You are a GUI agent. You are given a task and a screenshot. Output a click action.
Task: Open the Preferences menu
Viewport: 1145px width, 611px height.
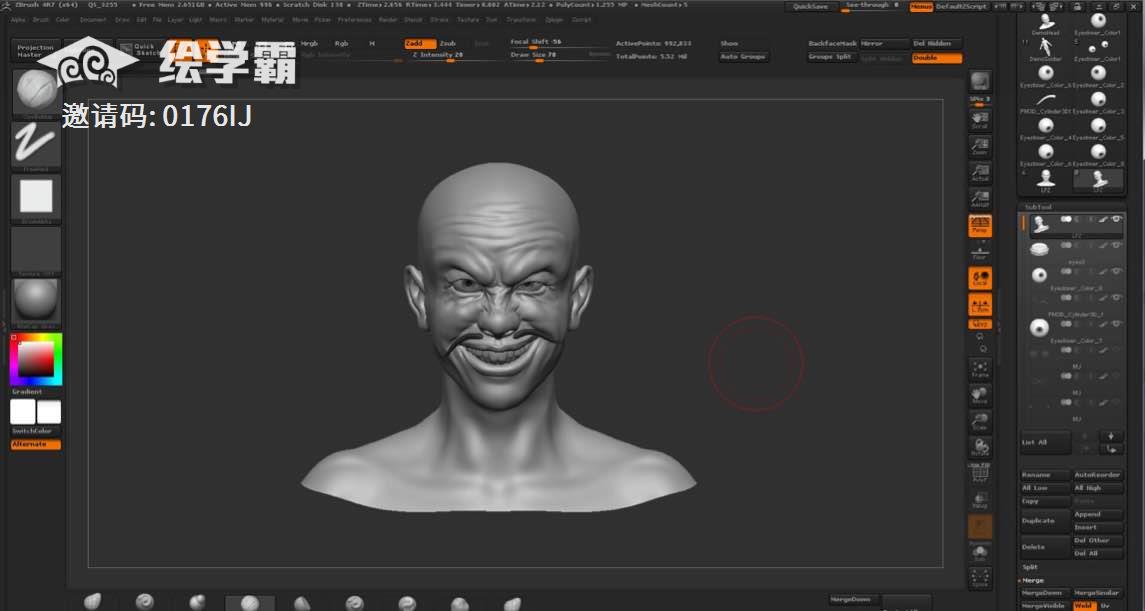click(x=354, y=20)
